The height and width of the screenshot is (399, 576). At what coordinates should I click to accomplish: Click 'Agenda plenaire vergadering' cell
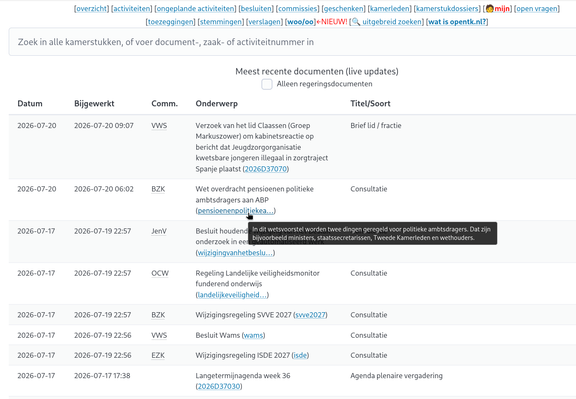coord(396,376)
